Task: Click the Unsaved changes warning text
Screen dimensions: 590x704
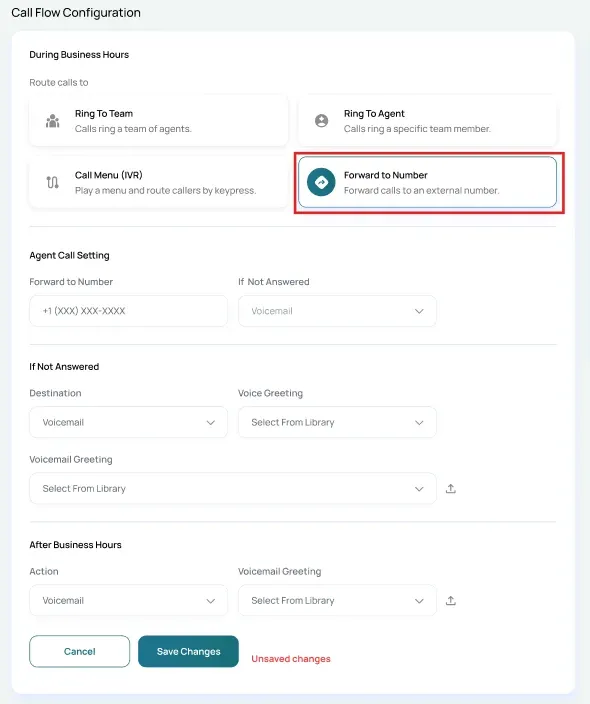Action: click(x=291, y=659)
